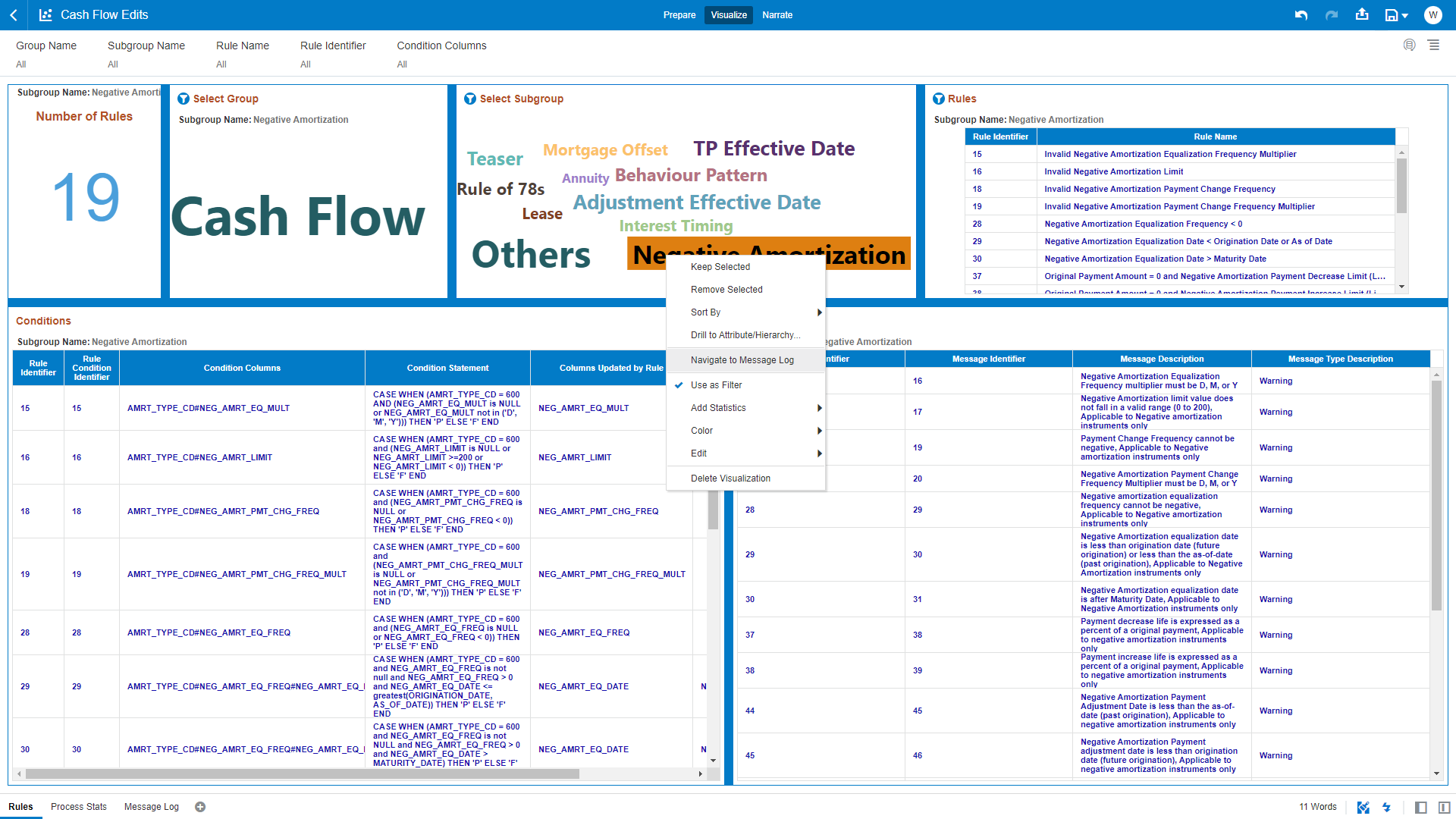Click the Conditions table horizontal scrollbar

(x=303, y=774)
